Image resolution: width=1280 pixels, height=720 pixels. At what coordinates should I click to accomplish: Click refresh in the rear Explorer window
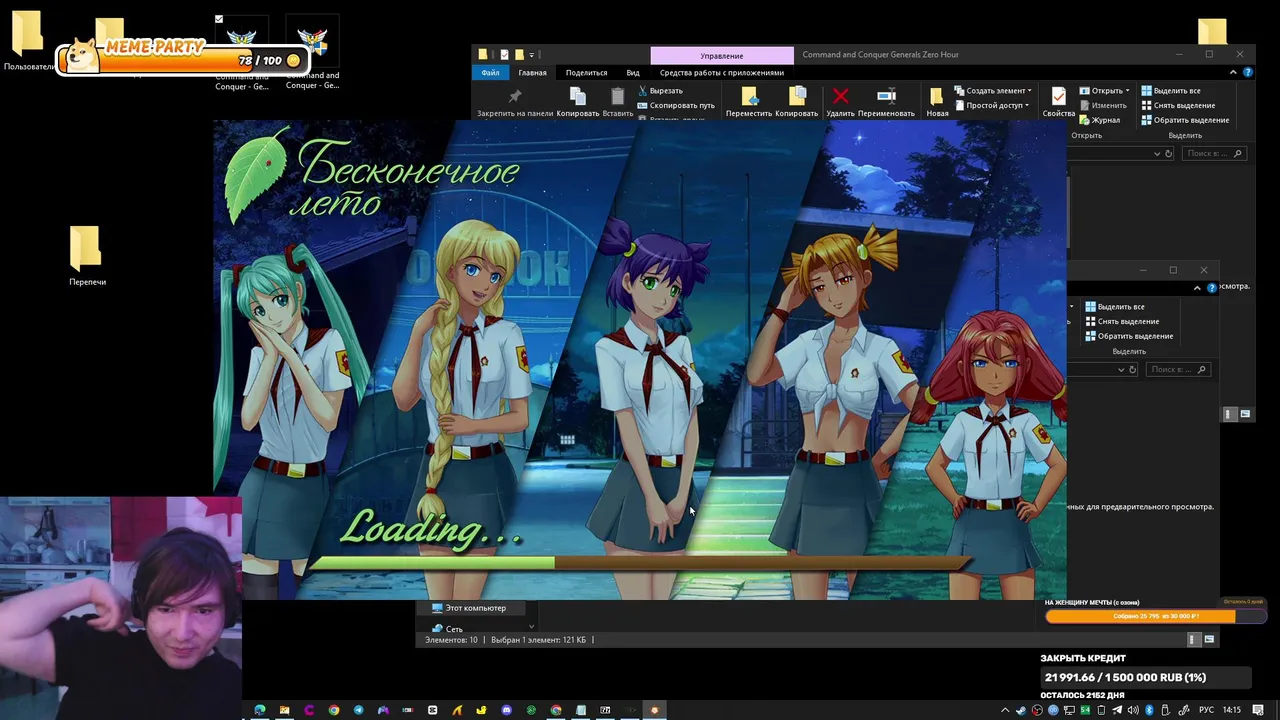point(1132,369)
